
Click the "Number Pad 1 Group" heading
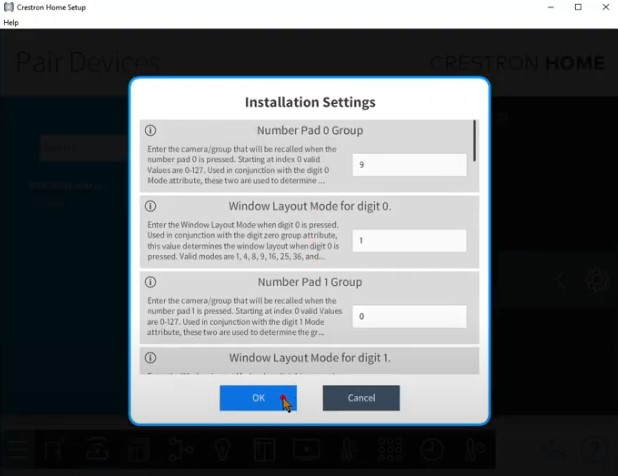[310, 282]
